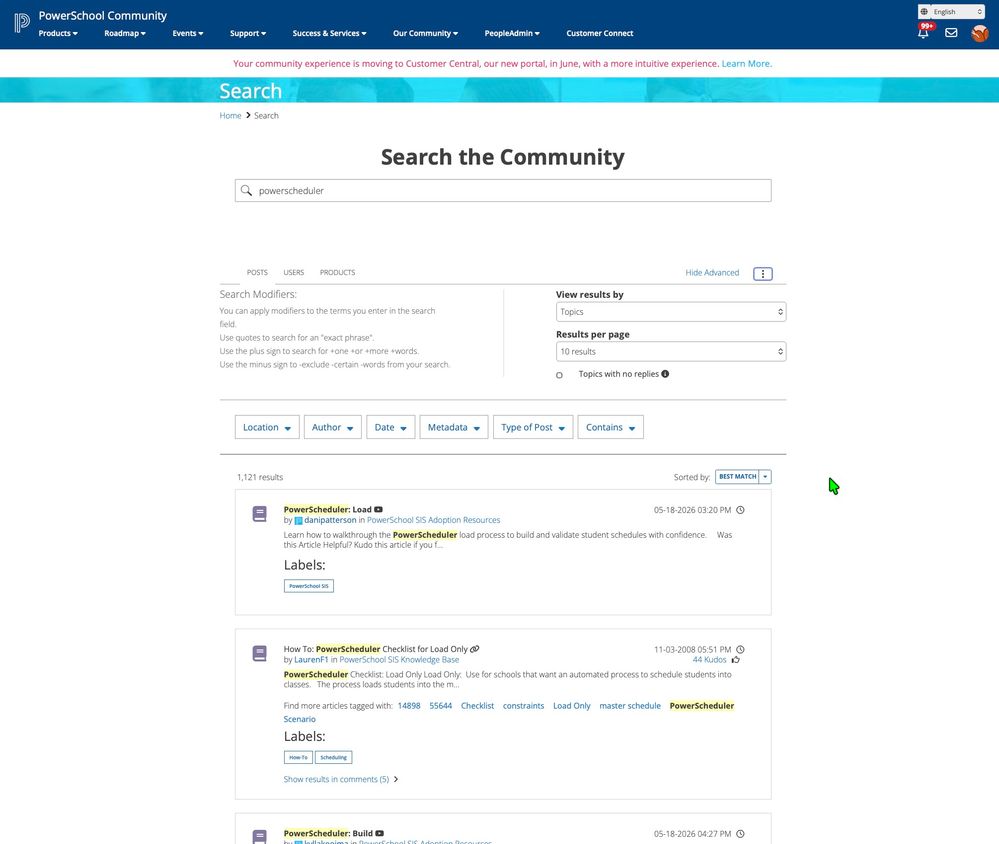Viewport: 999px width, 844px height.
Task: Click the article icon for Checklist for Load Only
Action: tap(259, 654)
